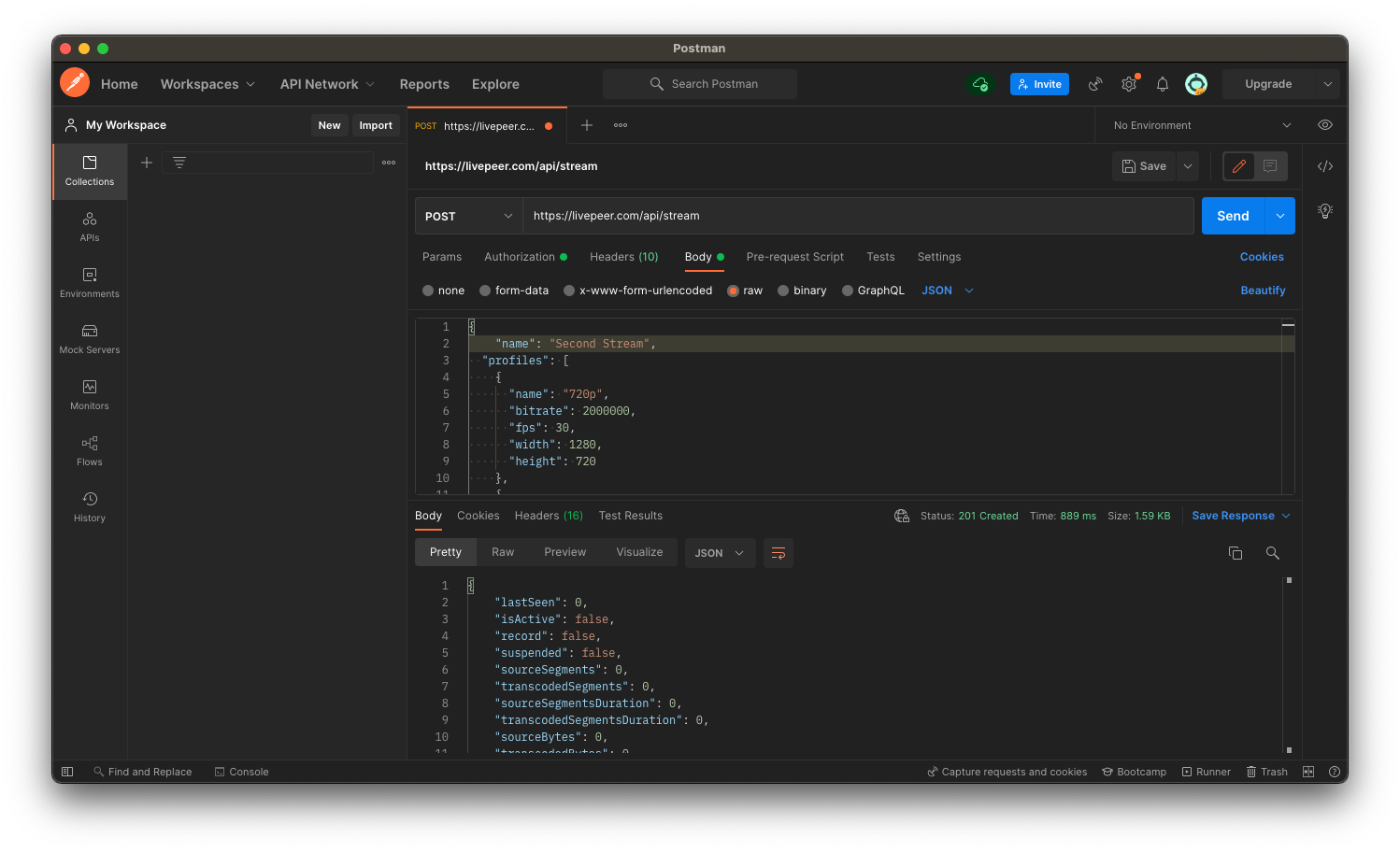Open a new request tab
Image resolution: width=1400 pixels, height=852 pixels.
coord(587,125)
